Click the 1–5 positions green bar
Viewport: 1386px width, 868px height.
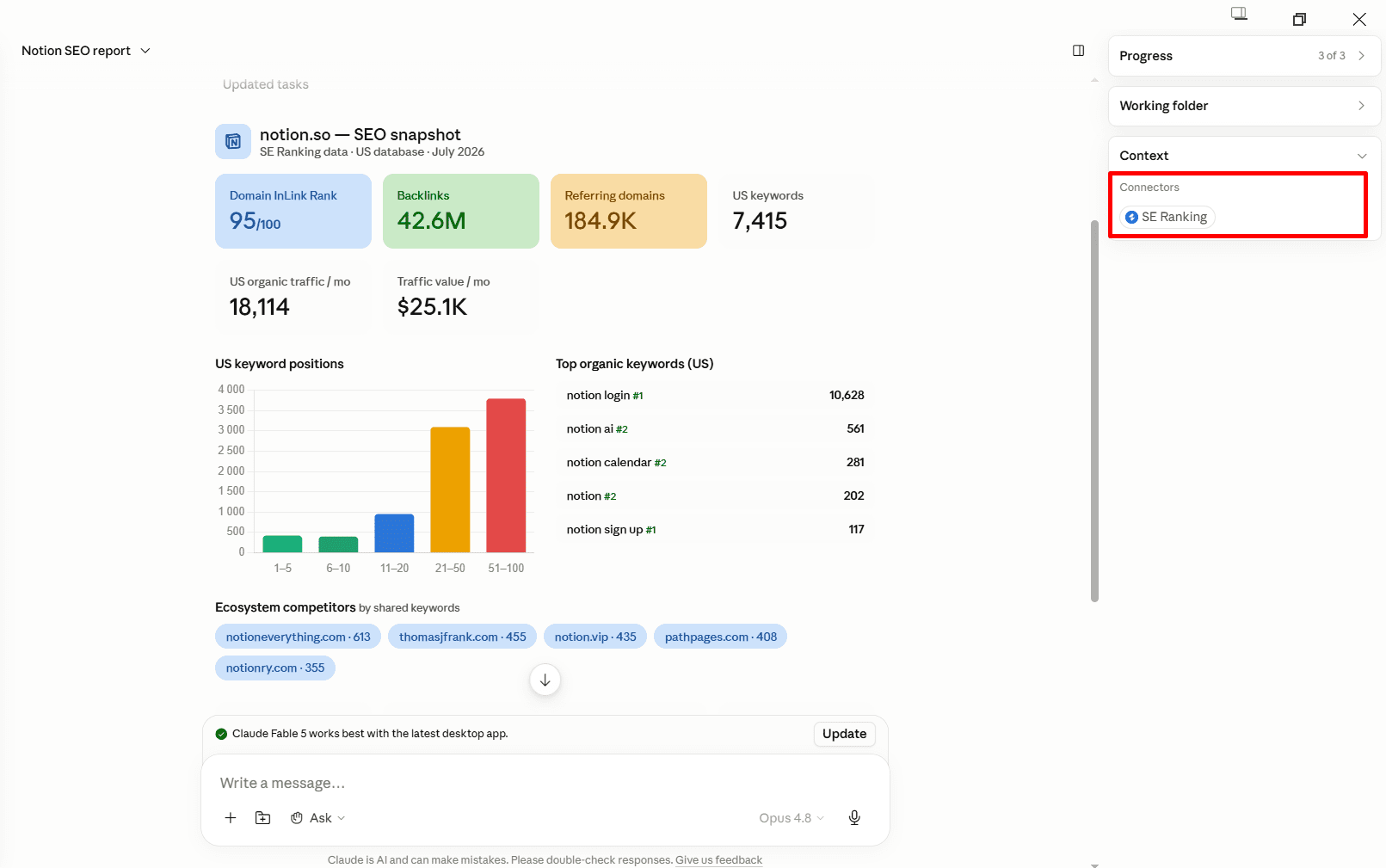pos(282,544)
